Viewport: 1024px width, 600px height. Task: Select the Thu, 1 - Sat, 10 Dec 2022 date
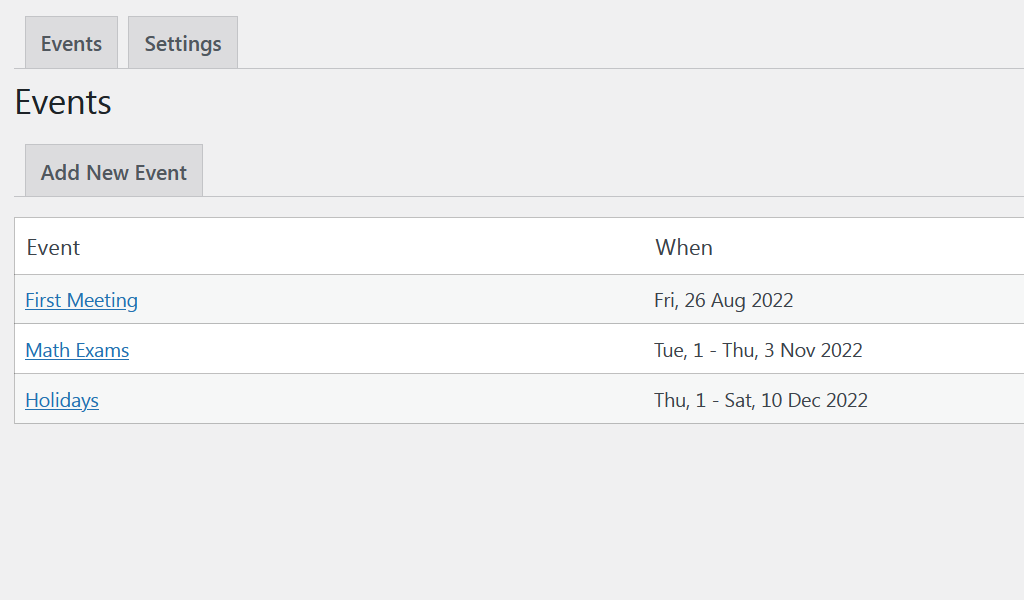click(761, 400)
